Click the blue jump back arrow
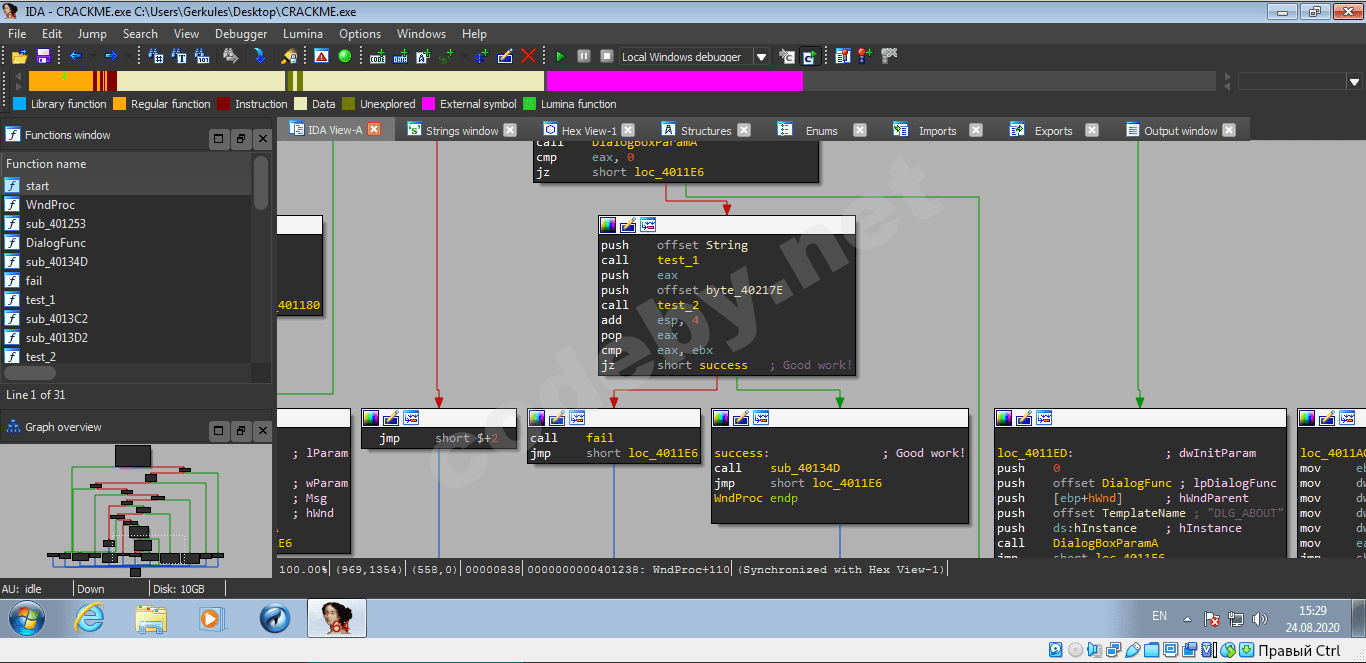The width and height of the screenshot is (1366, 663). [x=74, y=56]
